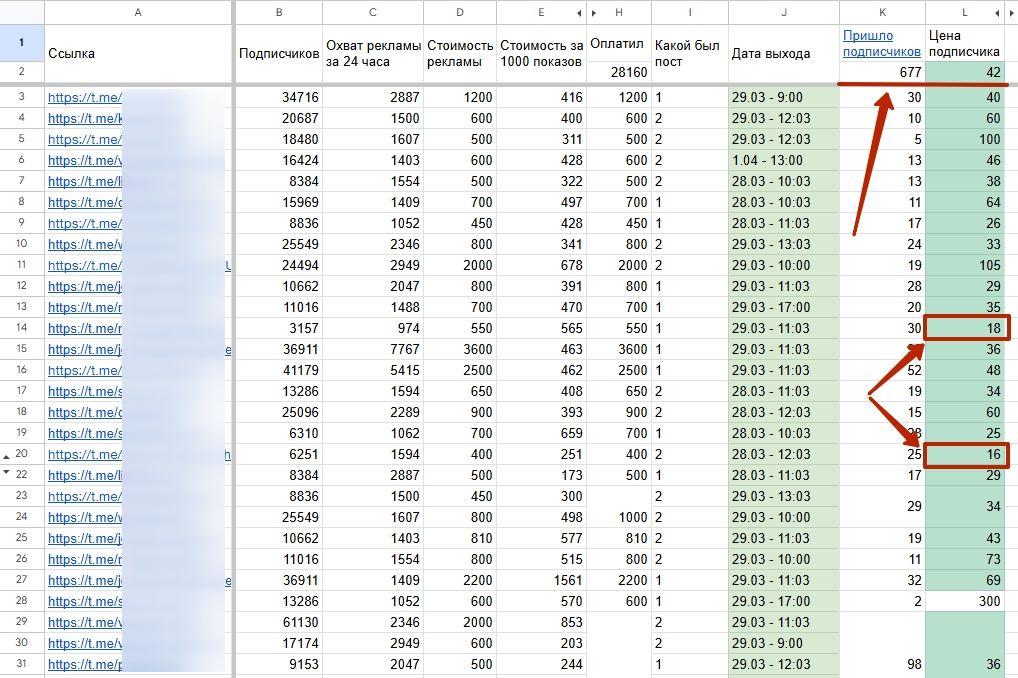Select highlighted cell with value 16
Image resolution: width=1018 pixels, height=678 pixels.
[x=967, y=455]
